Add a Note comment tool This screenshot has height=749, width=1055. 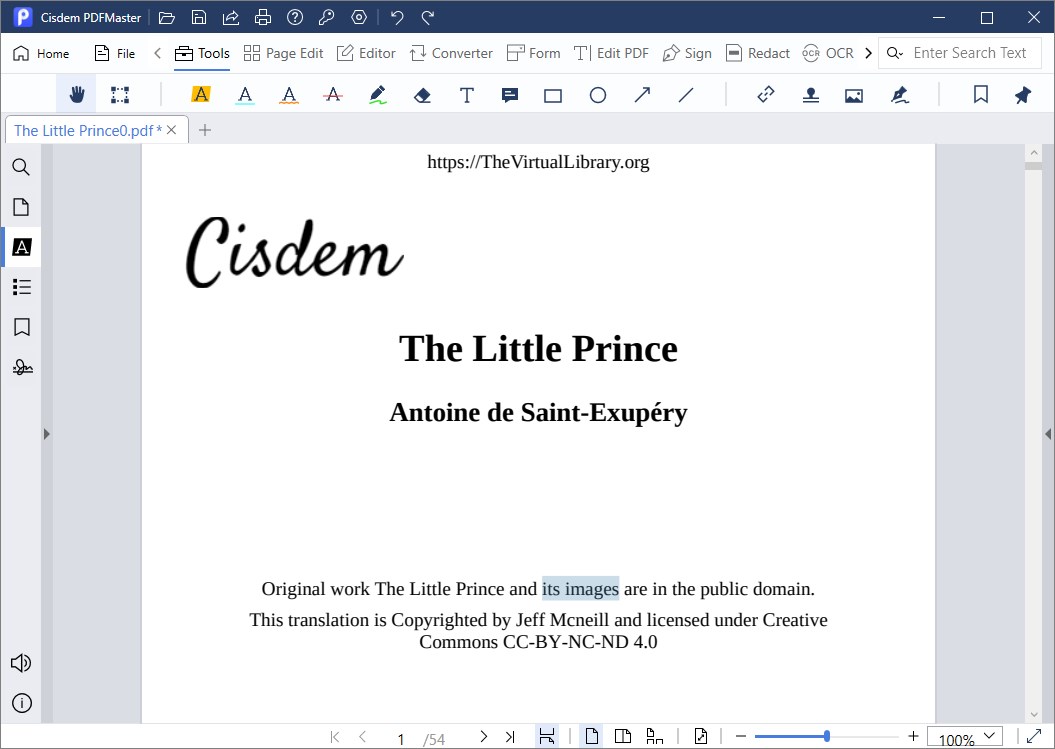[509, 95]
